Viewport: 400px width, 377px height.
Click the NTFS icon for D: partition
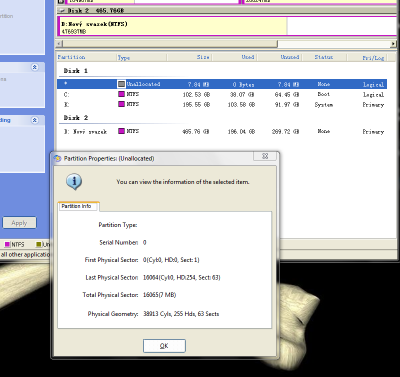click(122, 131)
